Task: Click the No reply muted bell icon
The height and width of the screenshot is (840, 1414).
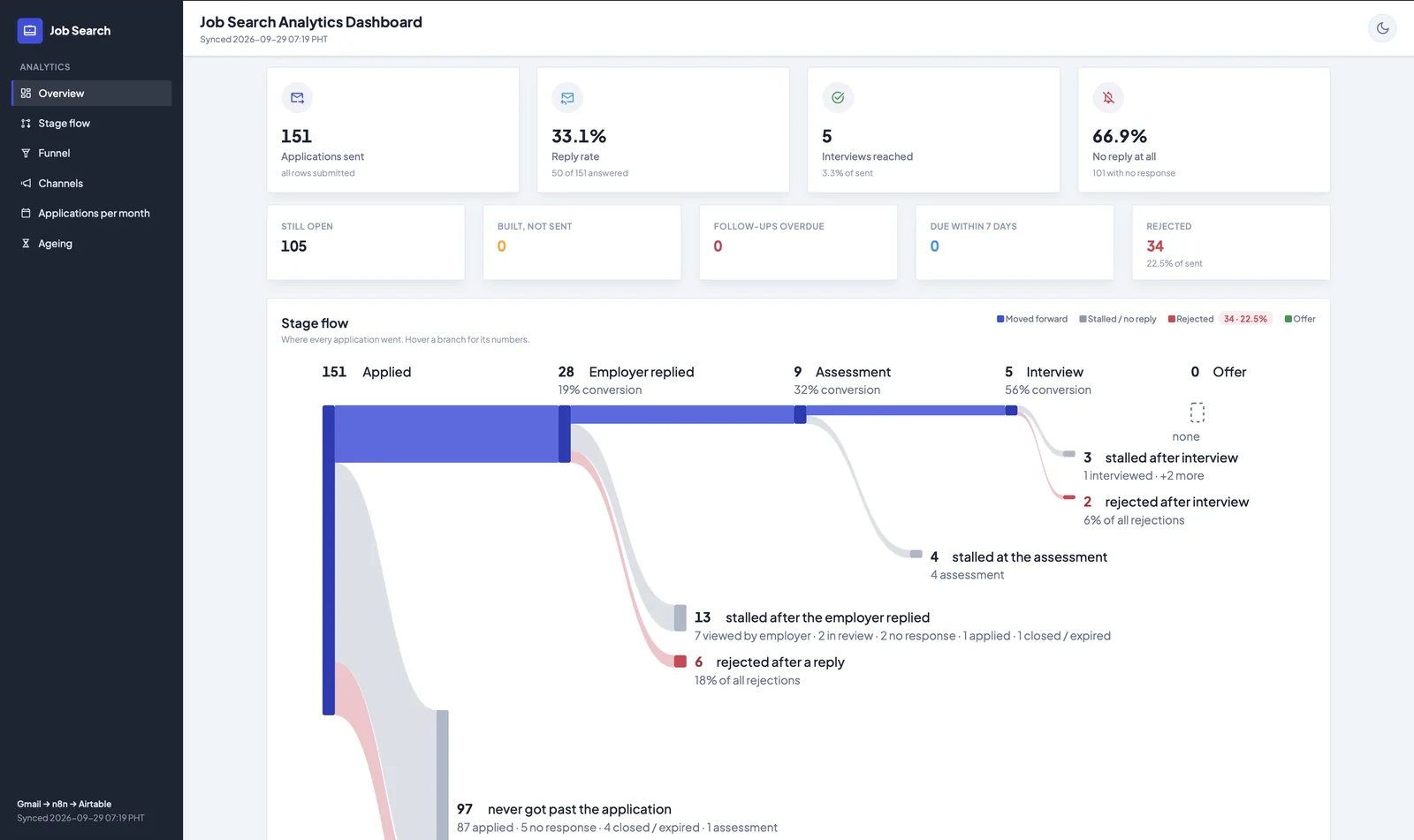Action: (1108, 98)
